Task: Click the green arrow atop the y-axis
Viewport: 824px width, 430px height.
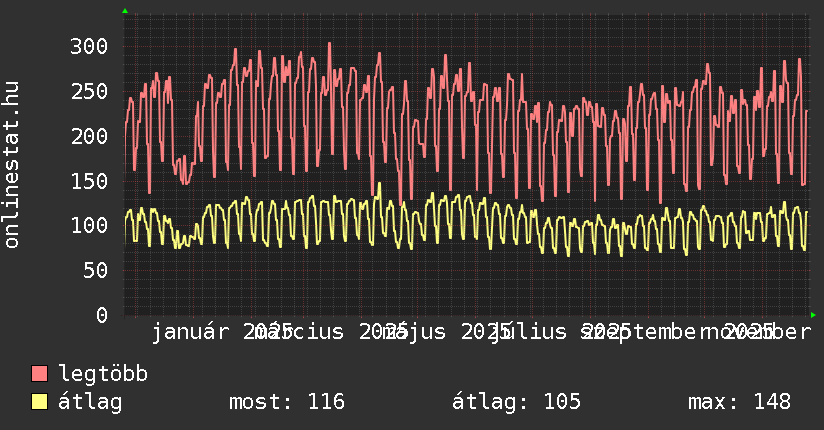Action: point(125,11)
